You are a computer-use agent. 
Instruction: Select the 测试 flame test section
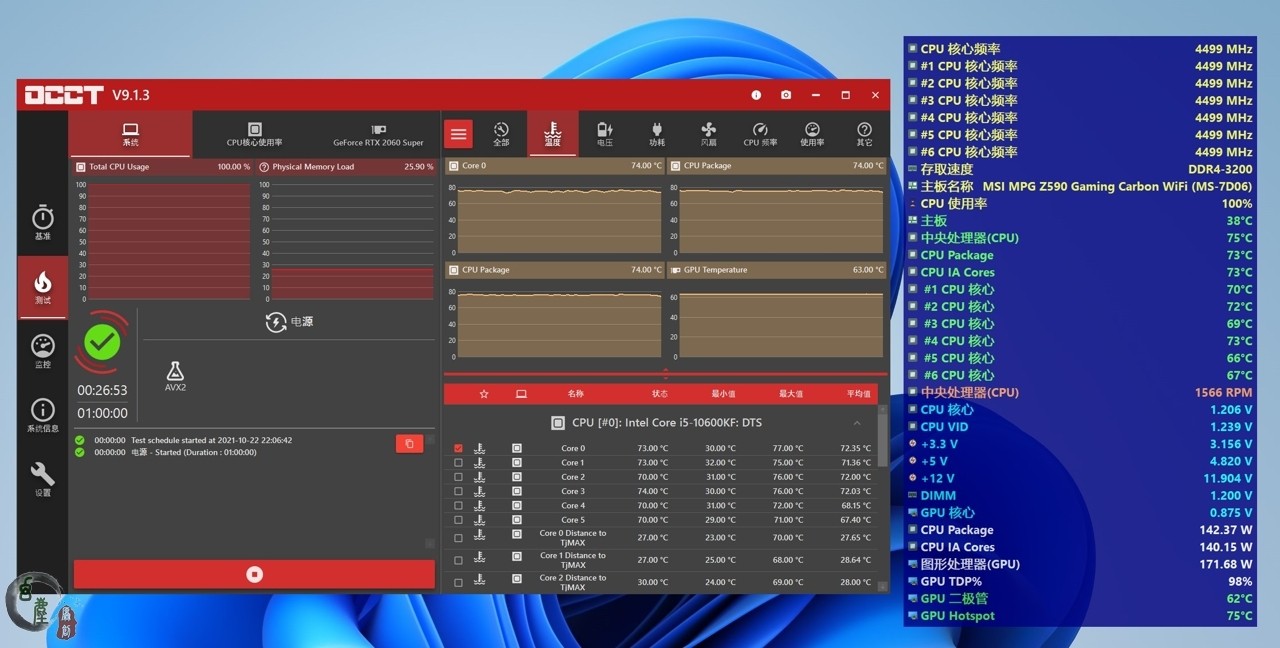point(42,288)
